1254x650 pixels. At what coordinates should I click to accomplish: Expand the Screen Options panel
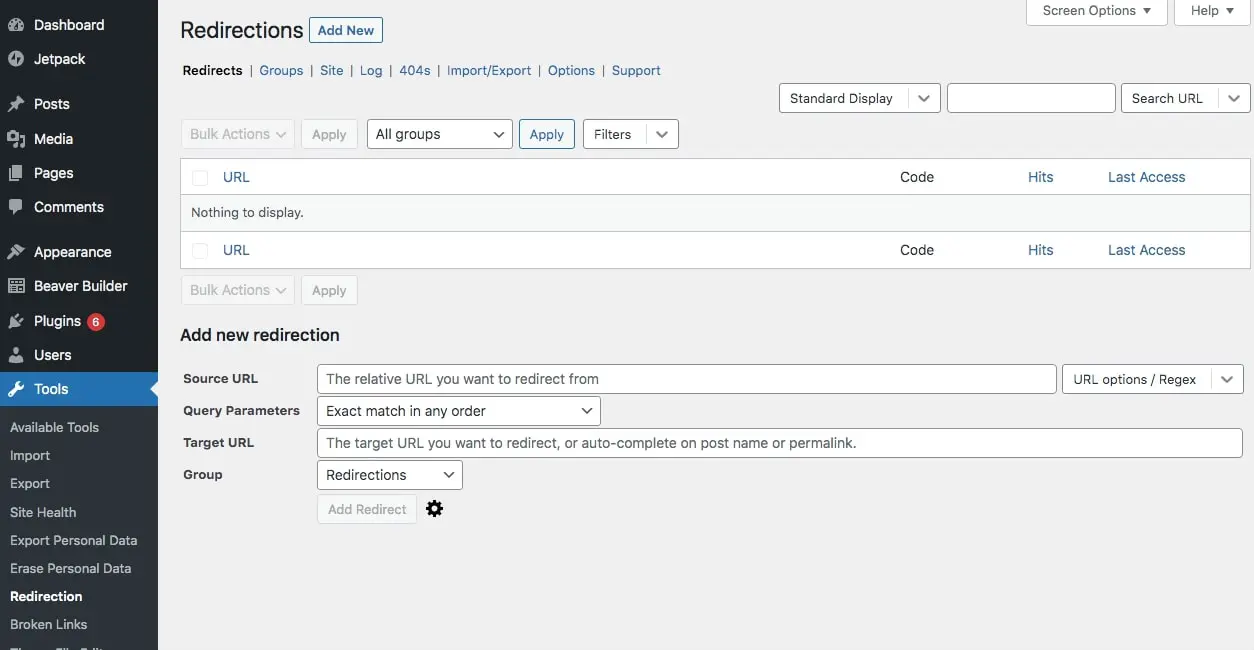pos(1097,11)
